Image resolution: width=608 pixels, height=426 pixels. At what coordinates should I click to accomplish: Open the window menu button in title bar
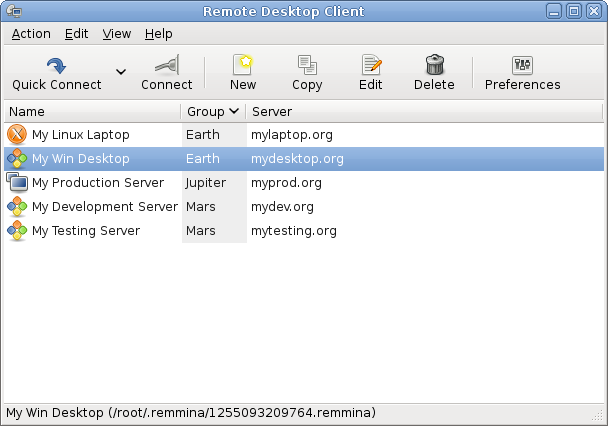tap(14, 12)
